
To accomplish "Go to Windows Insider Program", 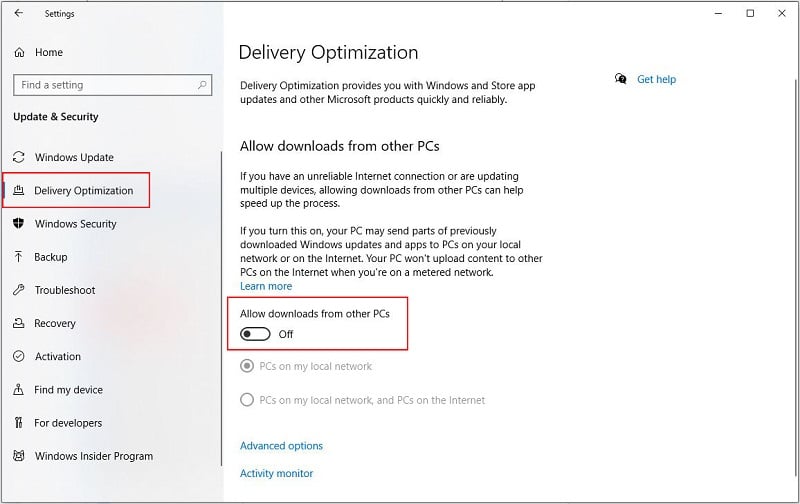I will pos(93,456).
